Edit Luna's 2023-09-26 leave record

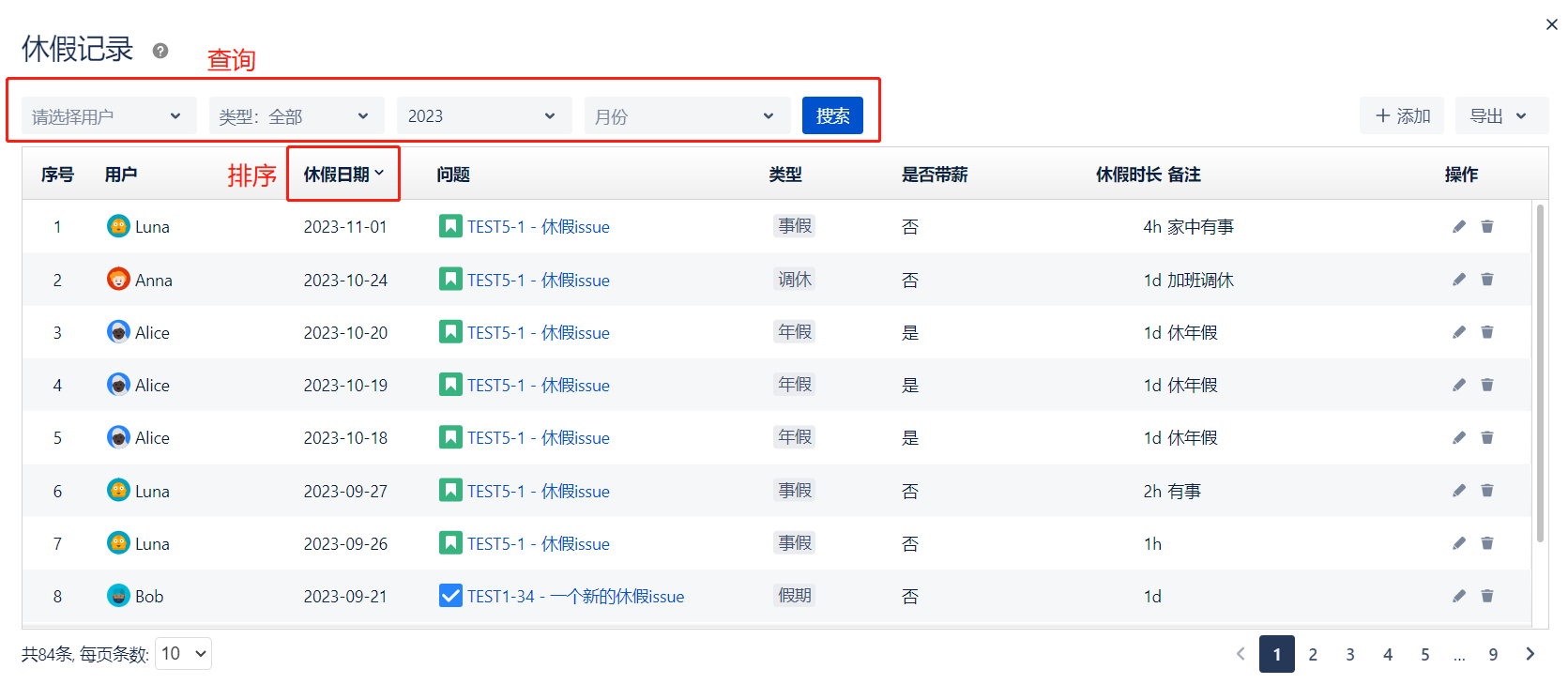point(1458,543)
